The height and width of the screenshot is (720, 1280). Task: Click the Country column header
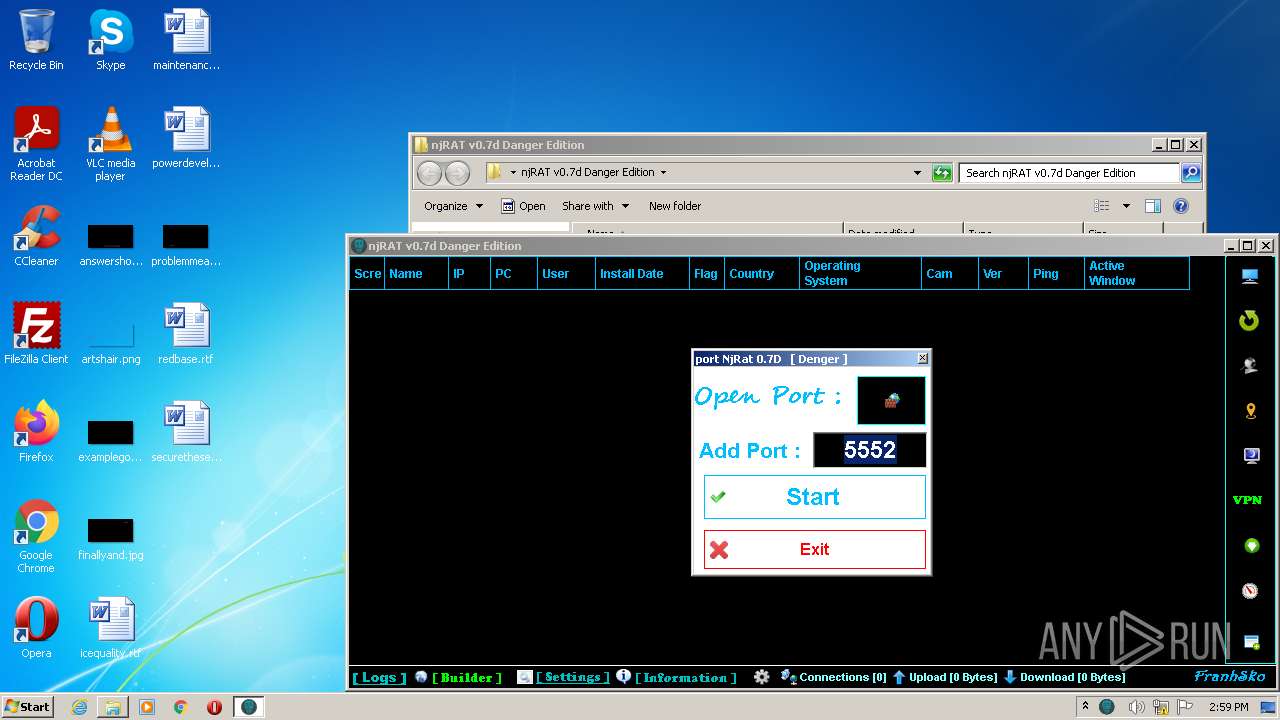762,273
